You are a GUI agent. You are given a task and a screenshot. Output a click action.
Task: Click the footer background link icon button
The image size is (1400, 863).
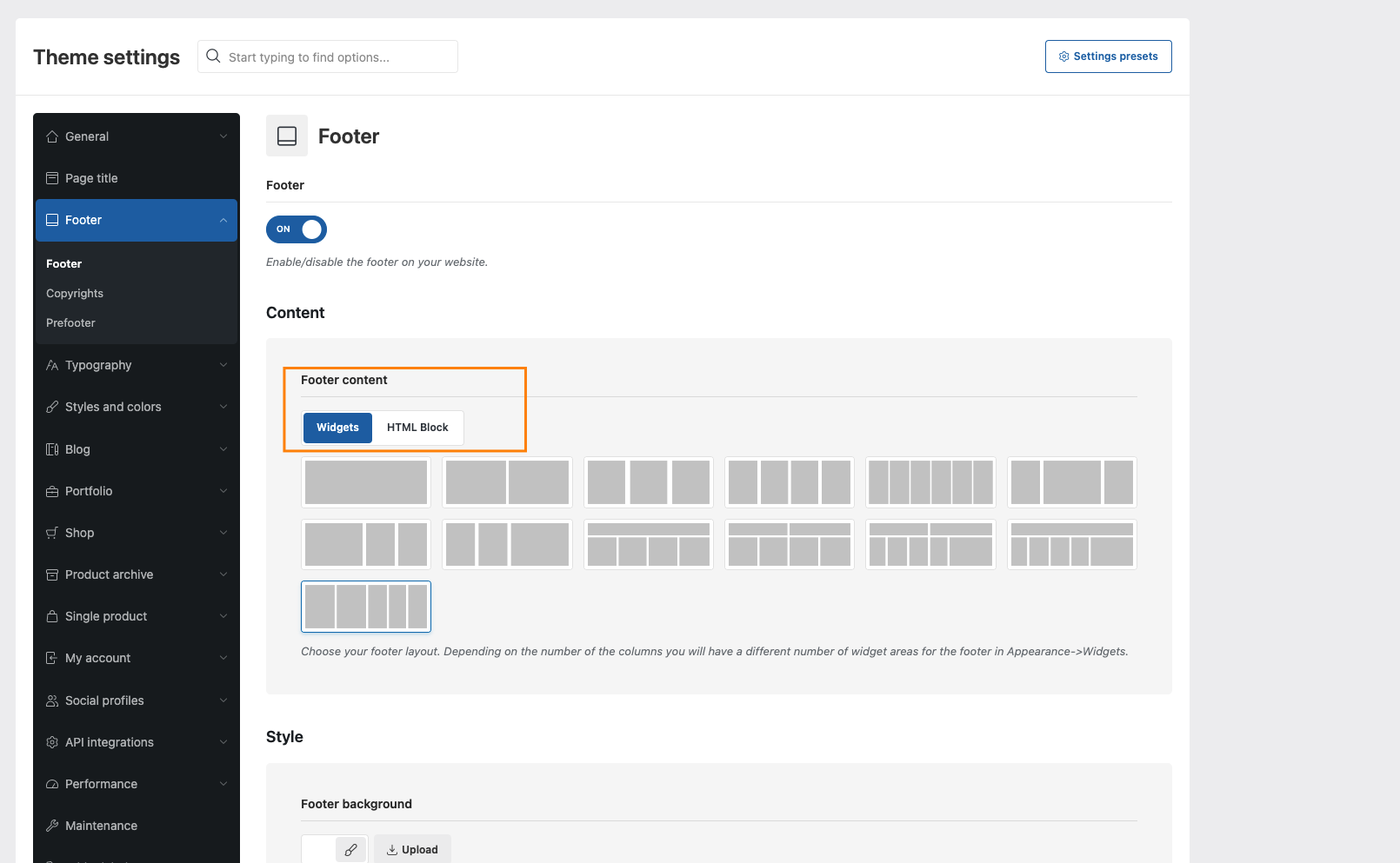(x=350, y=850)
